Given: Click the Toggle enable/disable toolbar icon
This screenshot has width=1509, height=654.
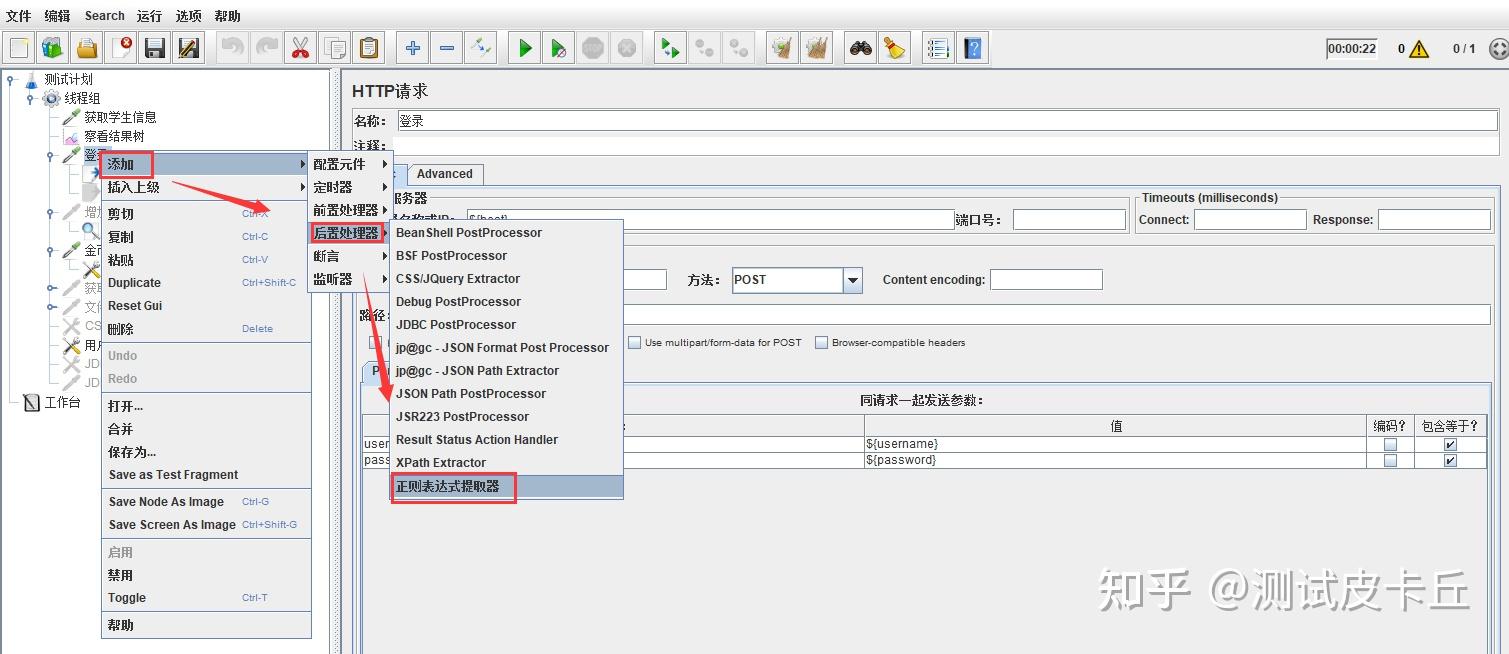Looking at the screenshot, I should point(480,47).
